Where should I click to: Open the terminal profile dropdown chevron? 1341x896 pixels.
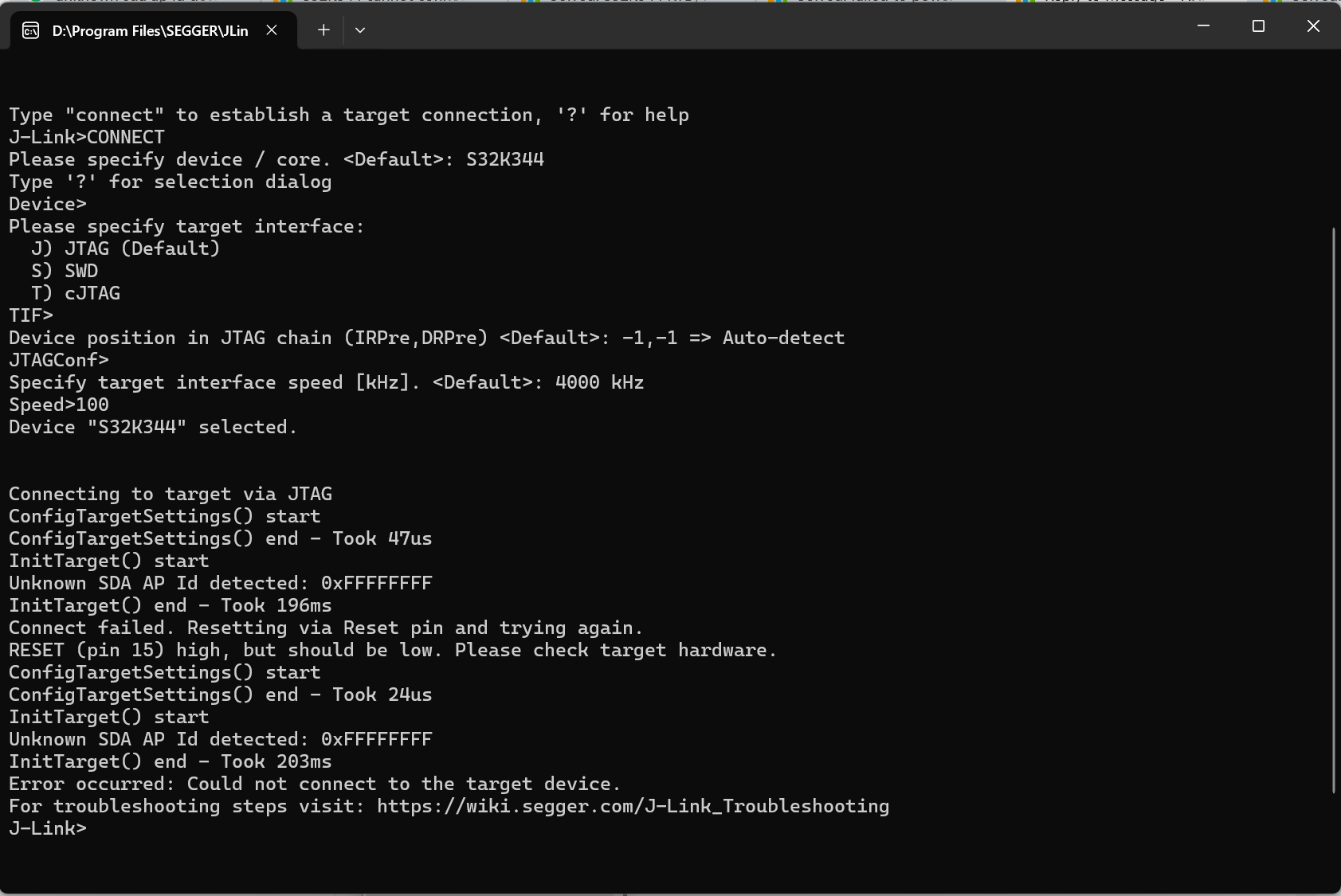[360, 30]
